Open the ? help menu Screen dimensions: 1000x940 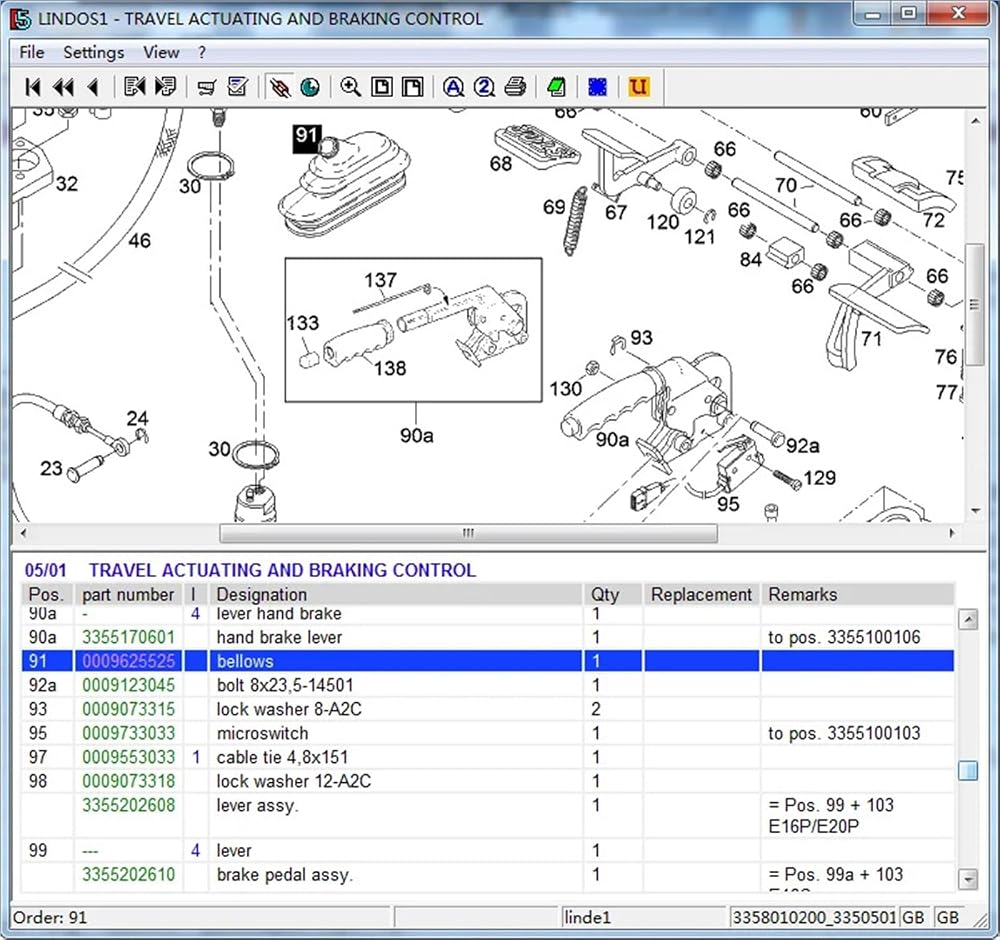(202, 52)
